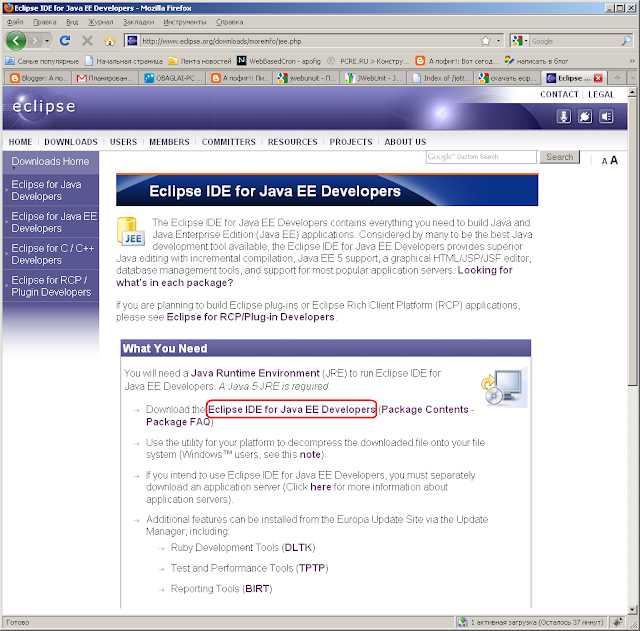The height and width of the screenshot is (631, 640).
Task: Click the first icon in the Eclipse banner
Action: (563, 117)
